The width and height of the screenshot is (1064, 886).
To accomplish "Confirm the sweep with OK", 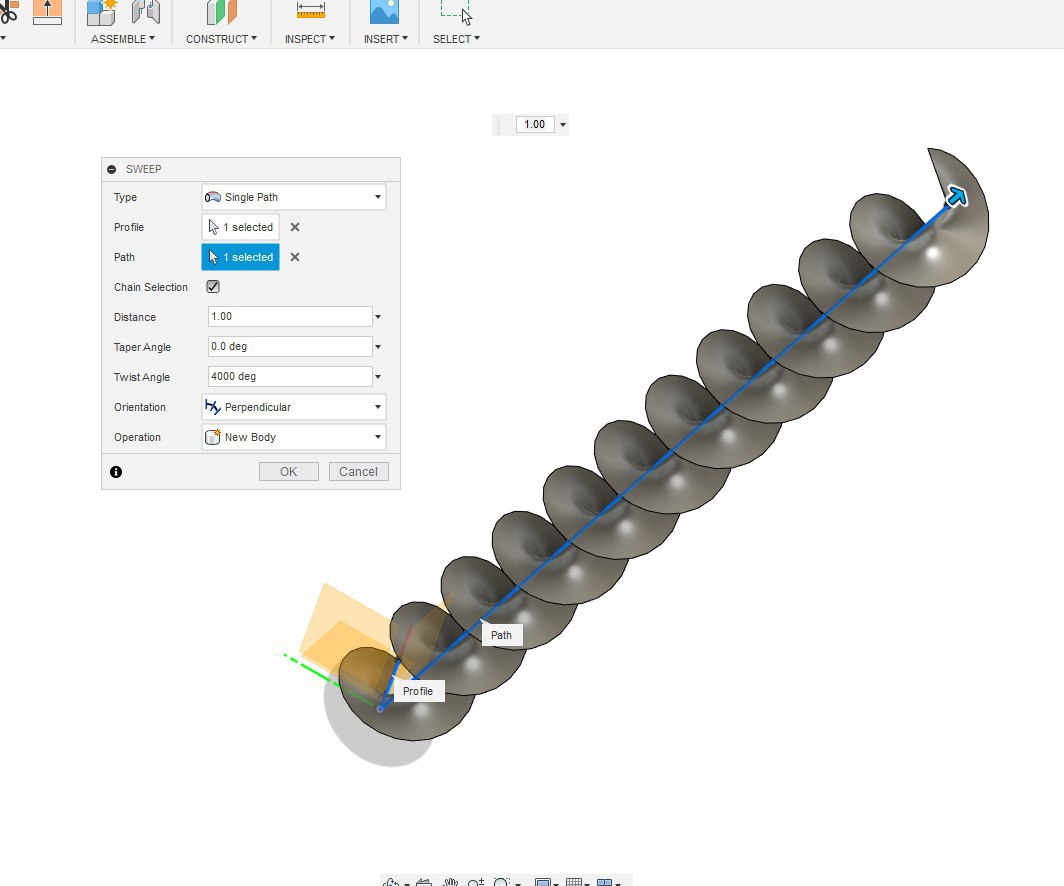I will pos(288,471).
